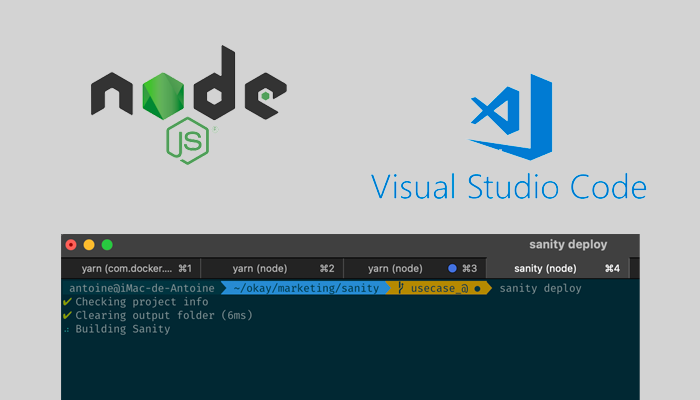Click the "Checking project info" line
The width and height of the screenshot is (700, 400).
(x=142, y=302)
